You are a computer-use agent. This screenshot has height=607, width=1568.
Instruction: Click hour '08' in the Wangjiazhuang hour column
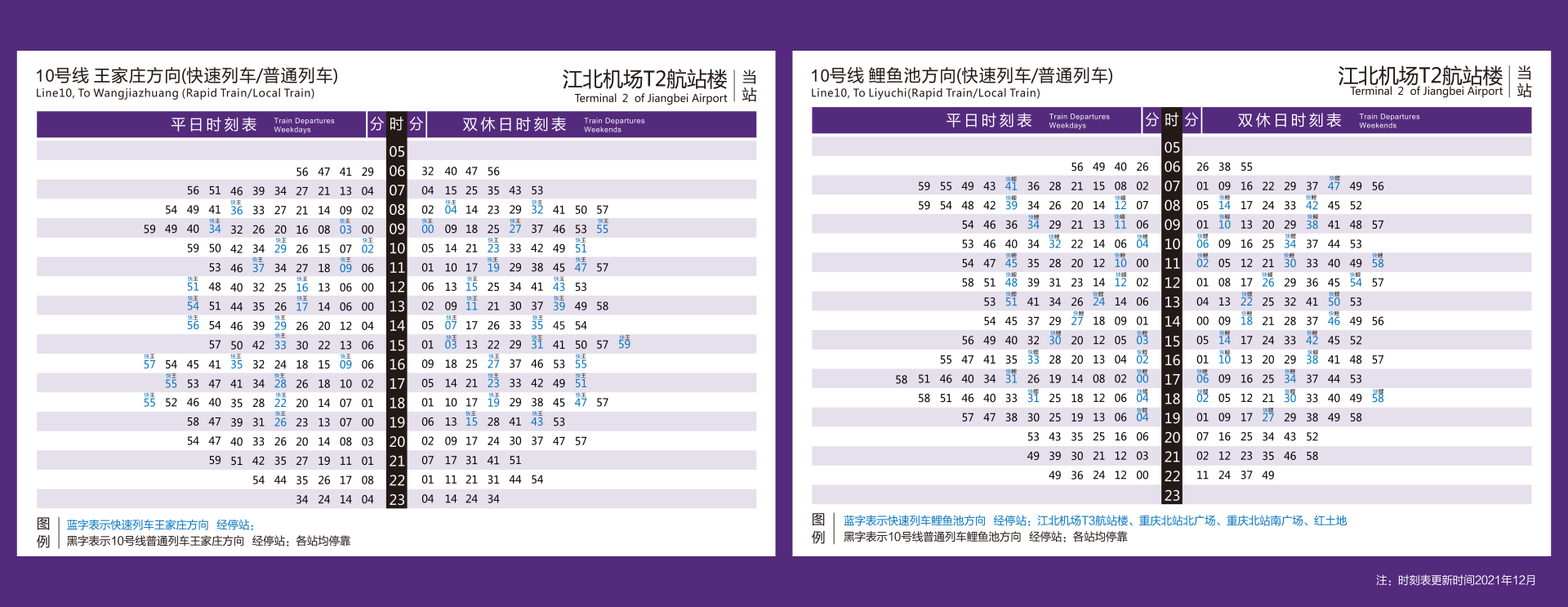click(397, 210)
